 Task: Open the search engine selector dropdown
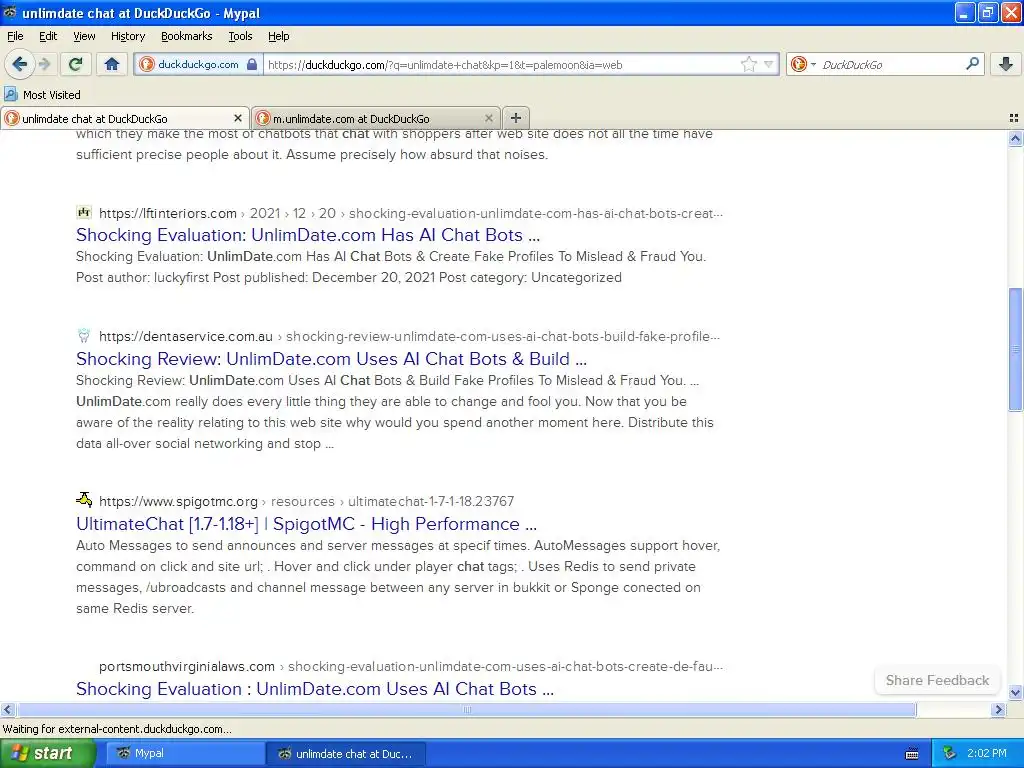[803, 64]
